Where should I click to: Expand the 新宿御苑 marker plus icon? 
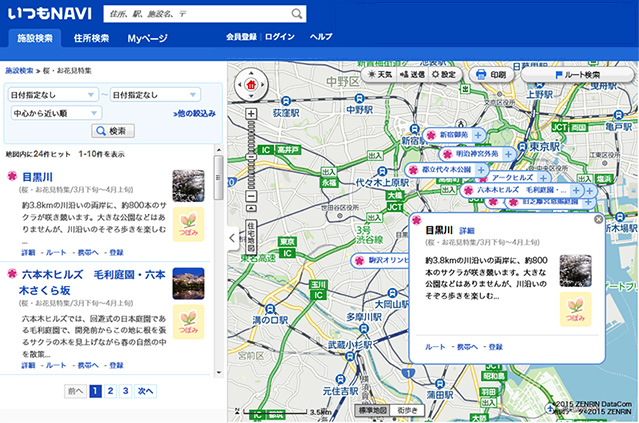coord(478,135)
